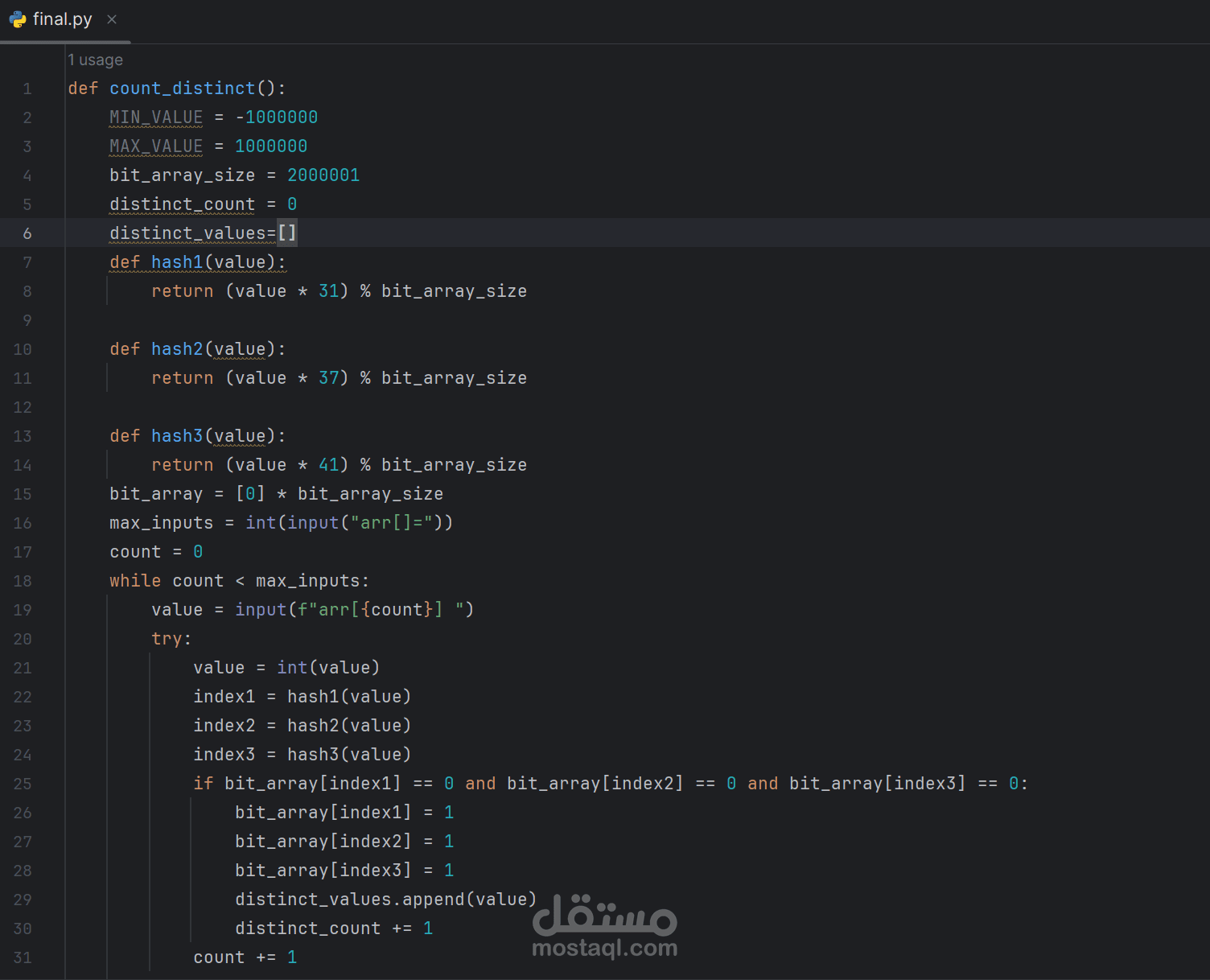Viewport: 1210px width, 980px height.
Task: Click line number 6 in gutter
Action: (27, 233)
